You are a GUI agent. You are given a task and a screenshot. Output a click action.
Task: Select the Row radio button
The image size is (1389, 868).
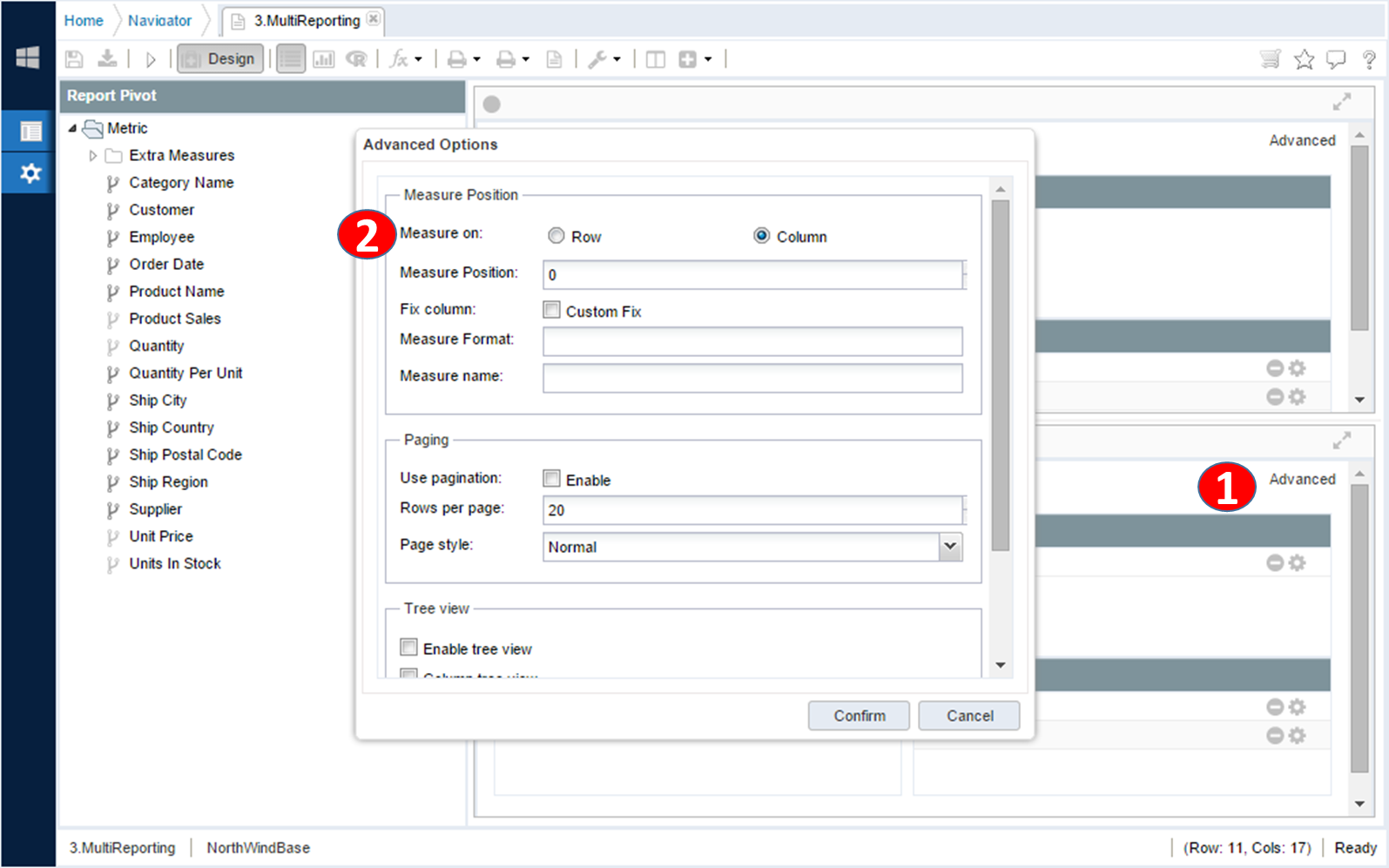point(556,236)
